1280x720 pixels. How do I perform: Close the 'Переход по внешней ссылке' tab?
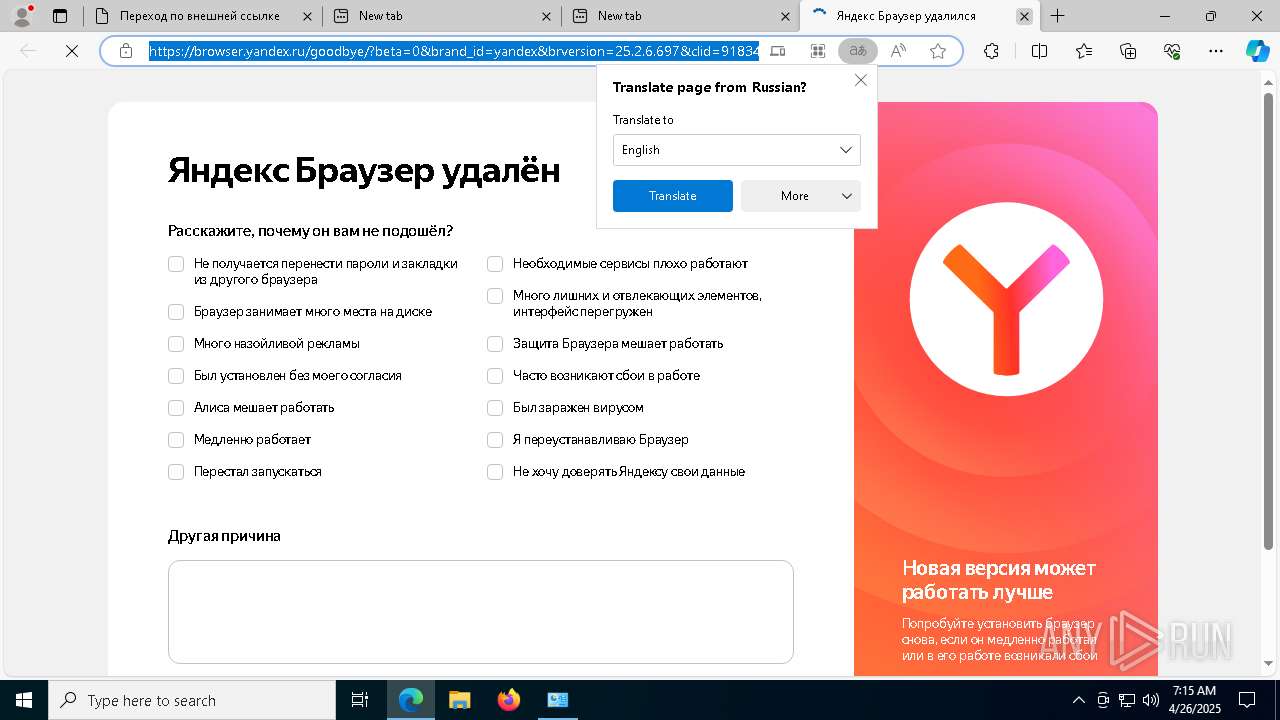307,16
